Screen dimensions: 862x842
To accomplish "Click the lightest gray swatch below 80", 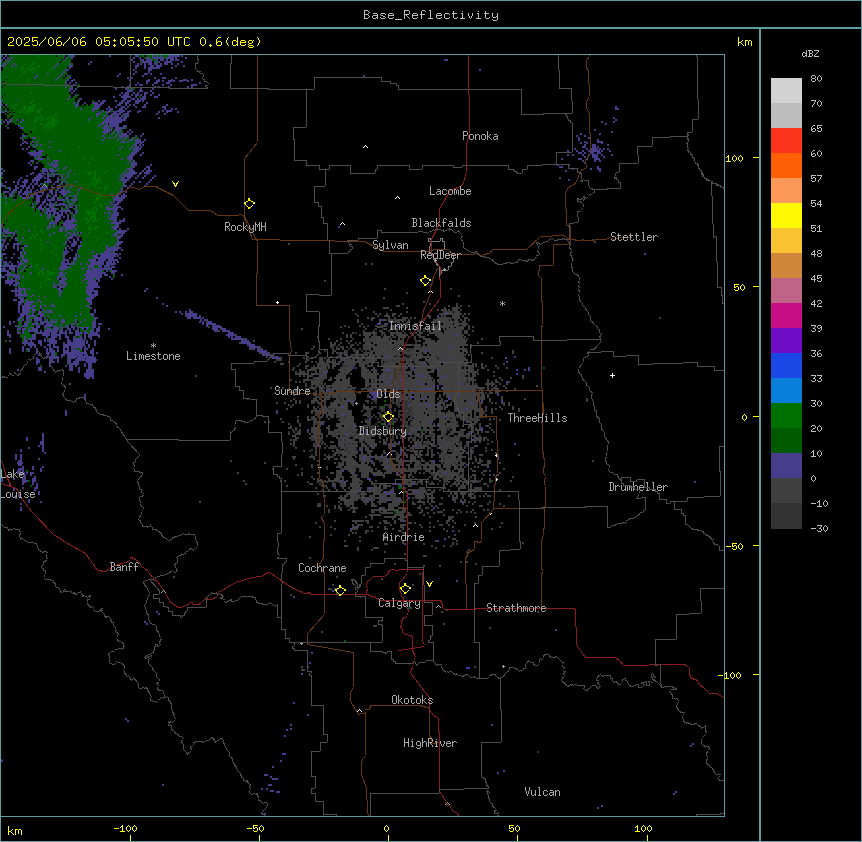I will 786,91.
